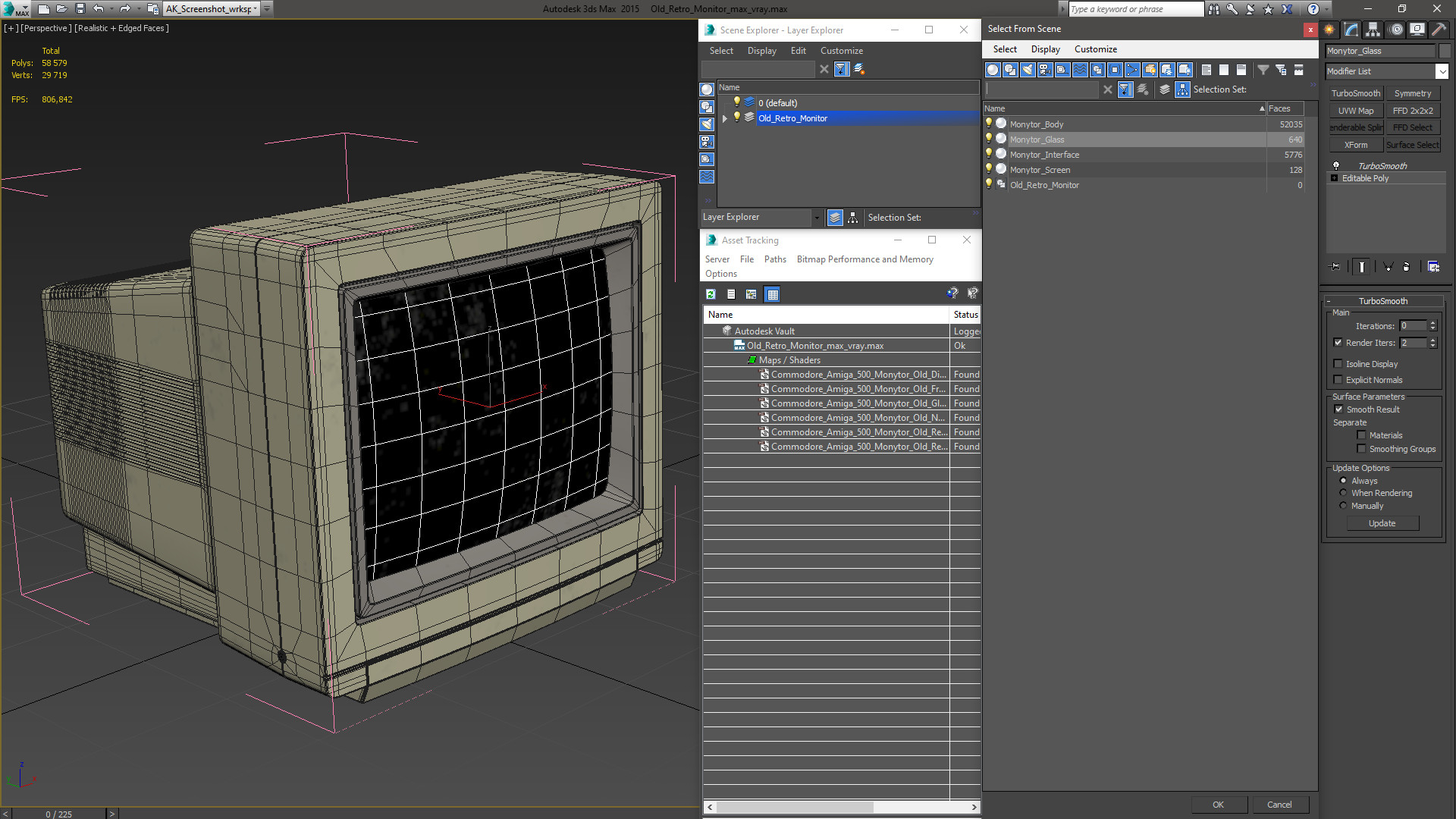Click Refresh icon in Asset Tracking toolbar
Image resolution: width=1456 pixels, height=819 pixels.
711,294
